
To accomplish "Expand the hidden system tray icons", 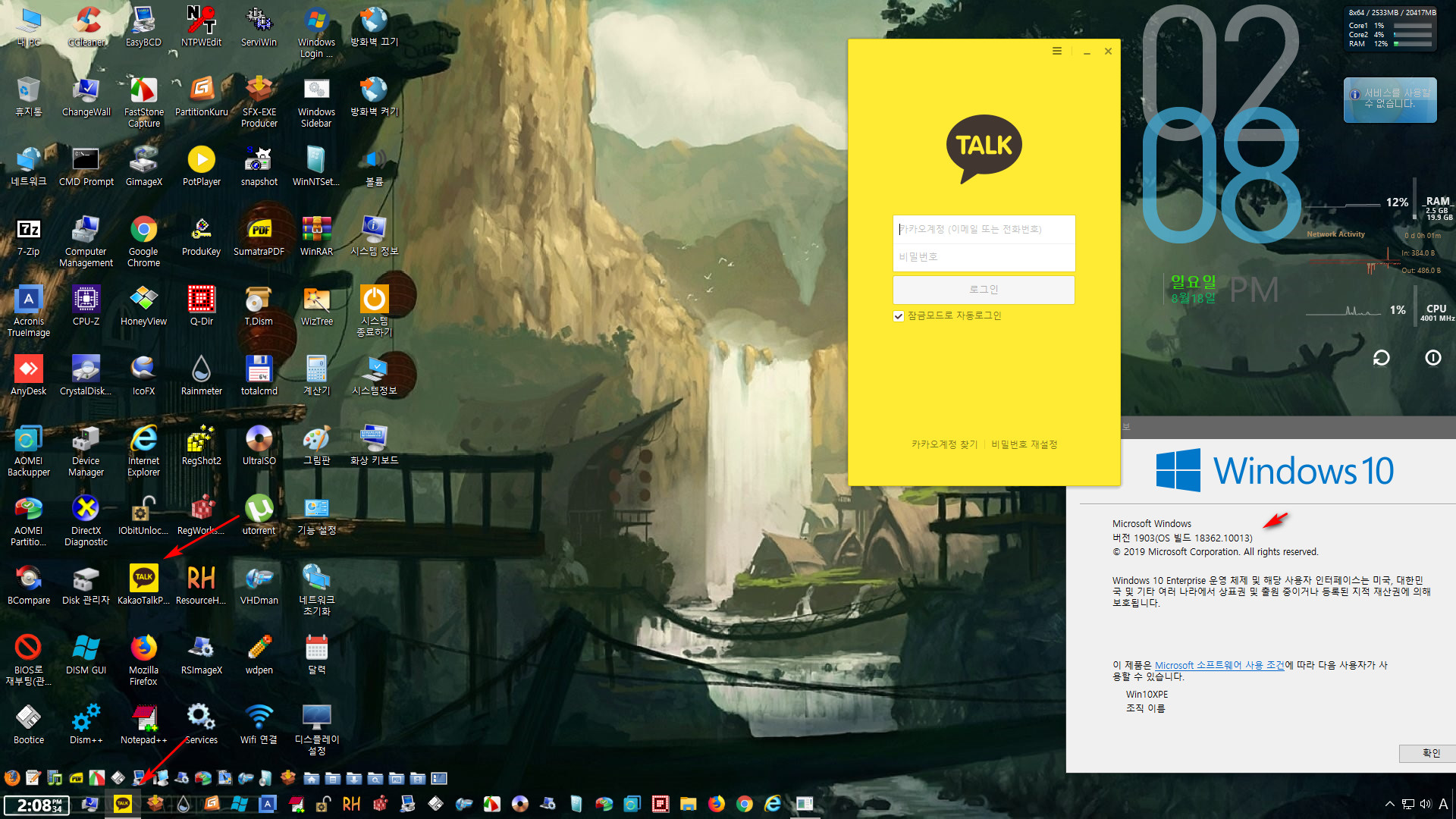I will click(x=1389, y=804).
